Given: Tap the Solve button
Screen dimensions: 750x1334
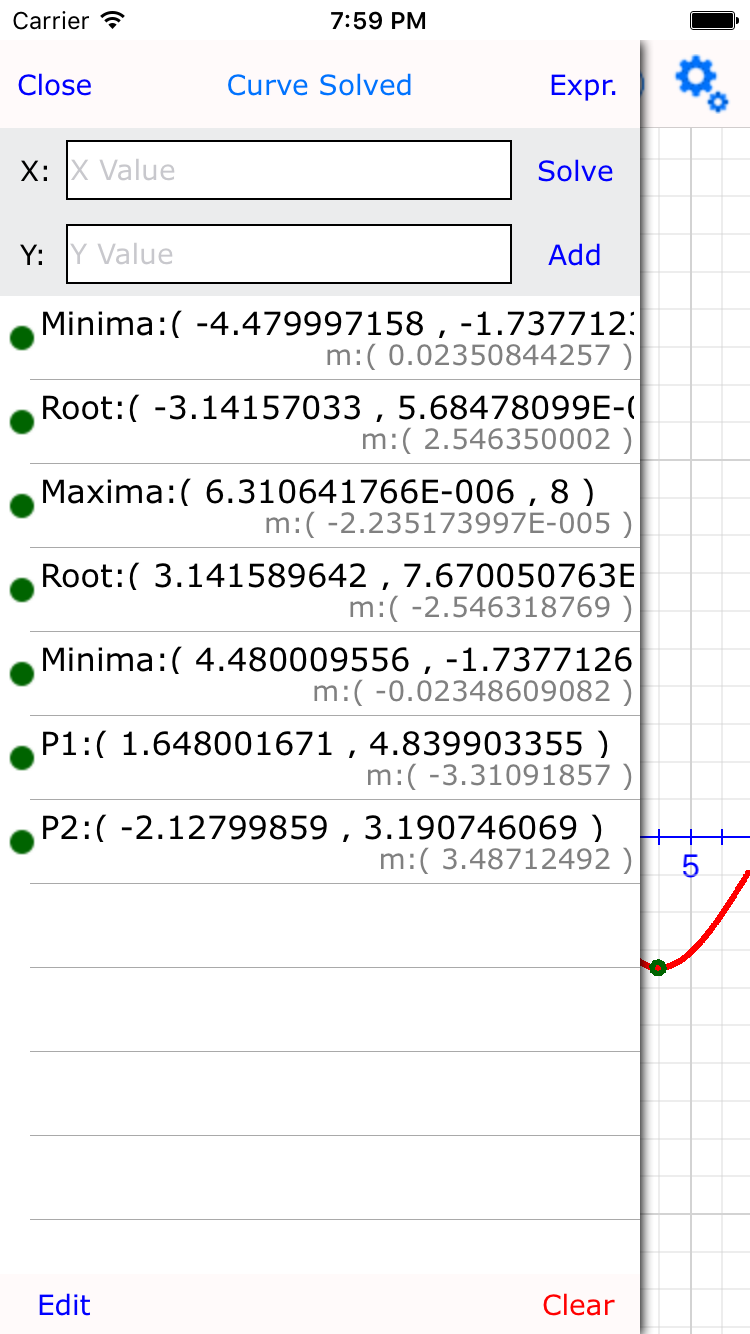Looking at the screenshot, I should [575, 171].
